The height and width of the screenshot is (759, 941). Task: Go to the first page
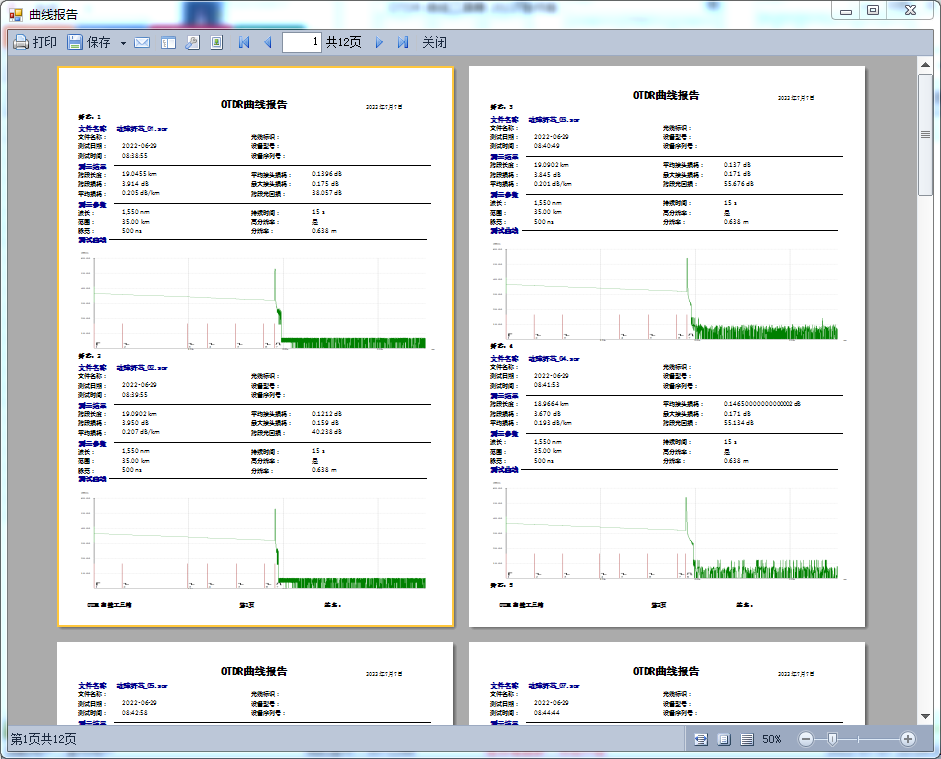pyautogui.click(x=244, y=43)
